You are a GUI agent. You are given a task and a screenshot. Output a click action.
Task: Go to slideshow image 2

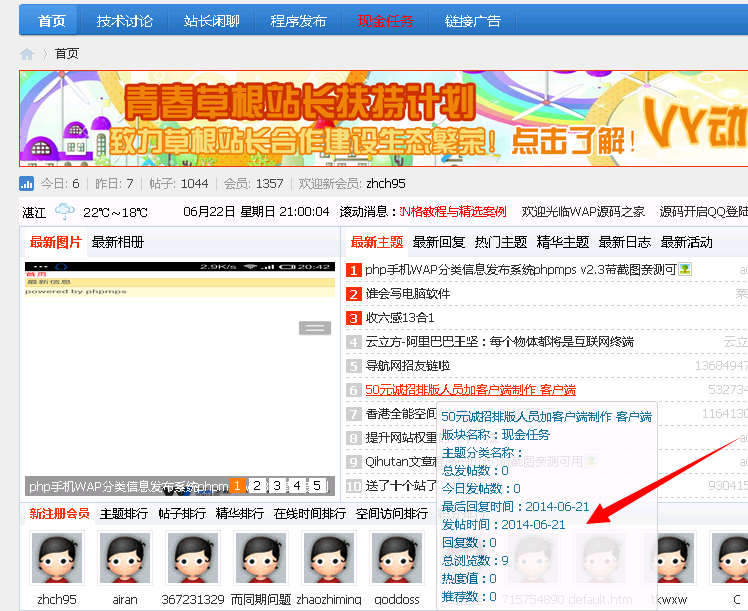pos(257,486)
